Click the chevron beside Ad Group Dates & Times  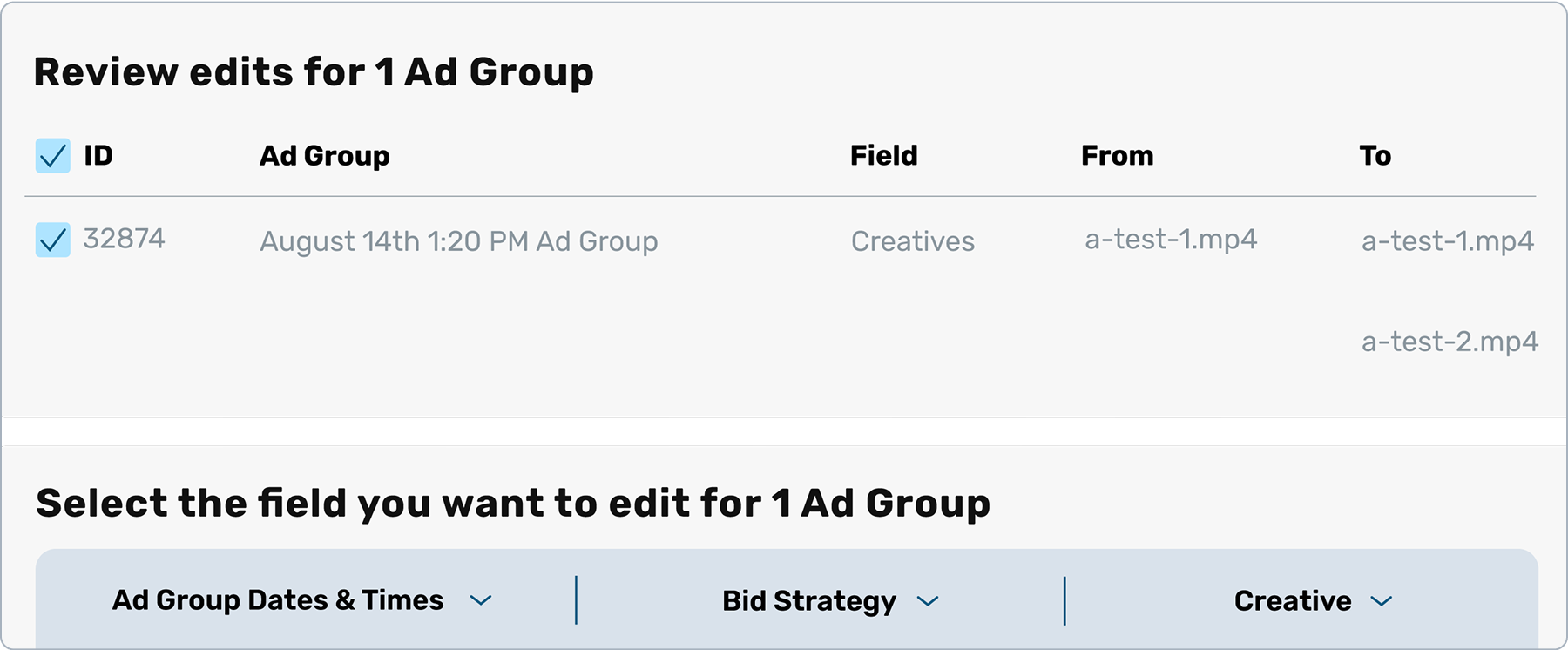(x=481, y=600)
